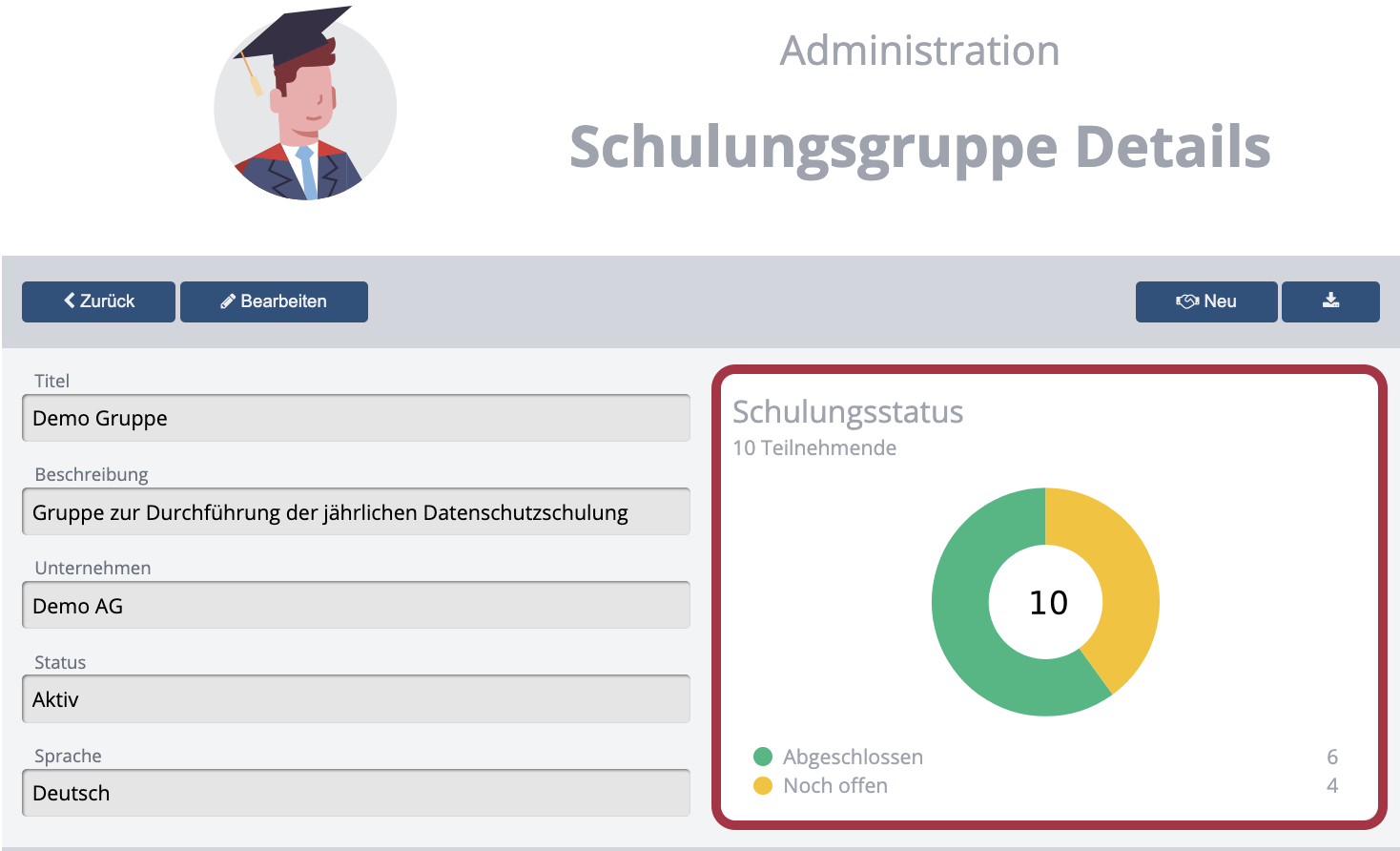Click the 10 Teilnehmende subtitle

(x=814, y=447)
